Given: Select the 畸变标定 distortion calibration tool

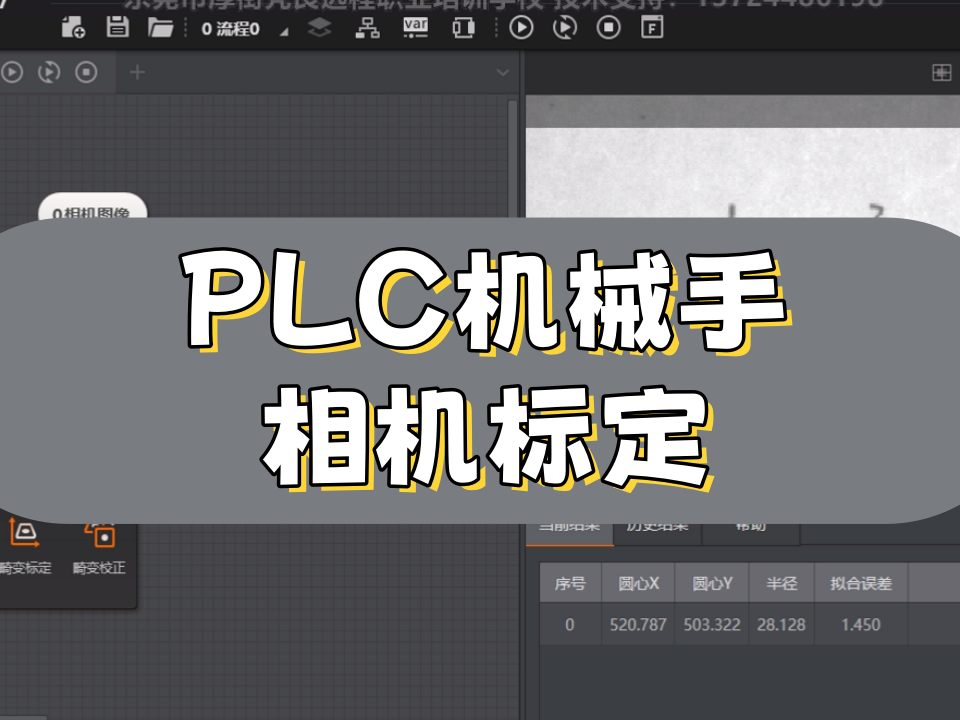Looking at the screenshot, I should coord(25,548).
